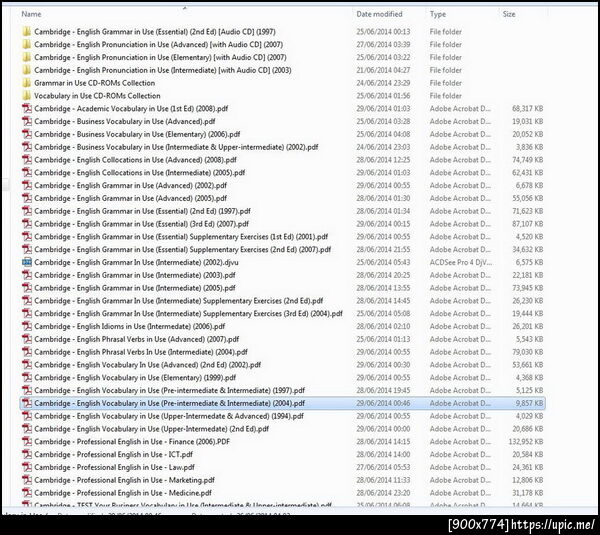Click PDF icon of English Collocations in Use (Intermediate)
This screenshot has height=535, width=600.
coord(27,173)
